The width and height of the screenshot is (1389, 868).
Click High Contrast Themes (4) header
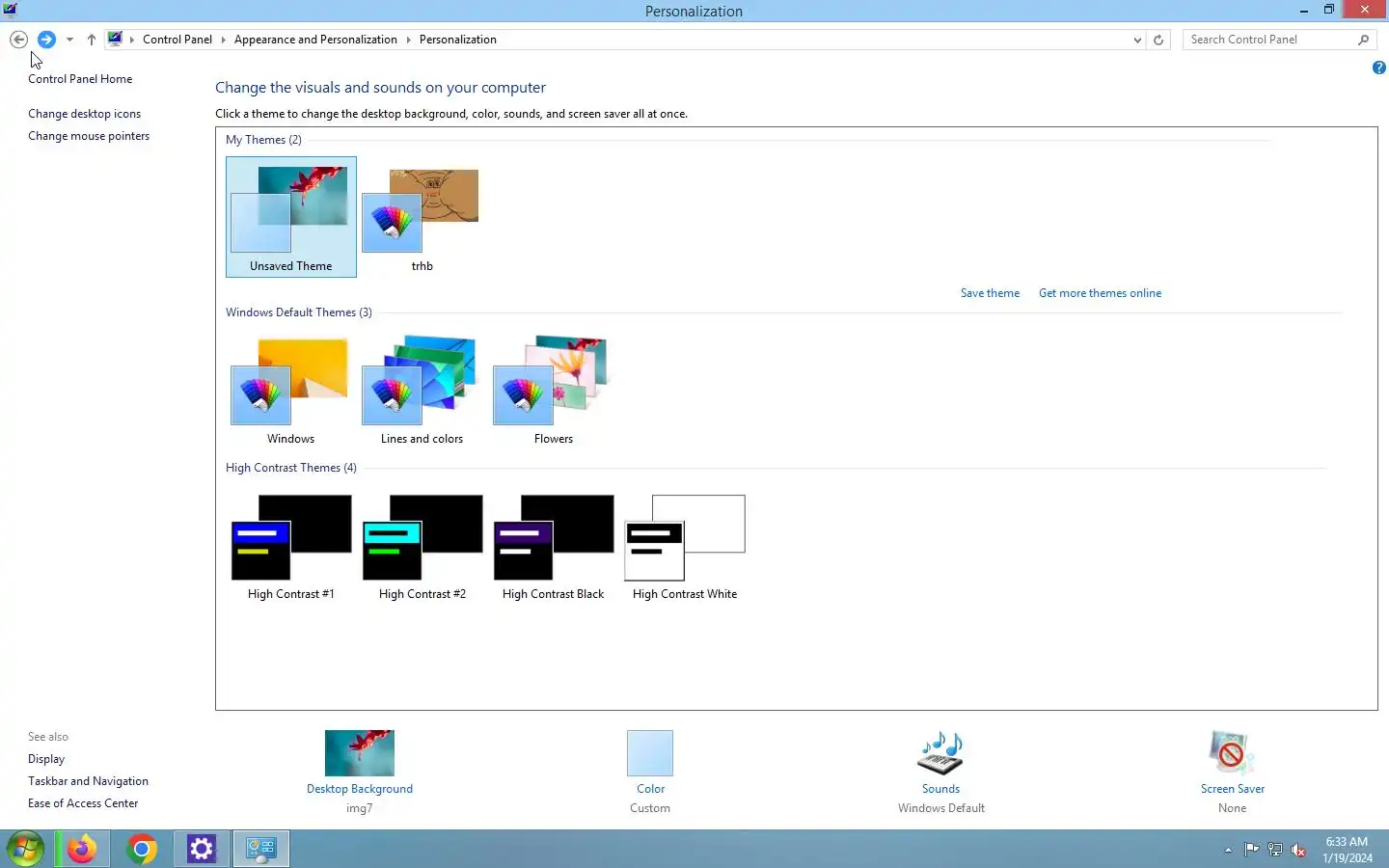[x=291, y=468]
